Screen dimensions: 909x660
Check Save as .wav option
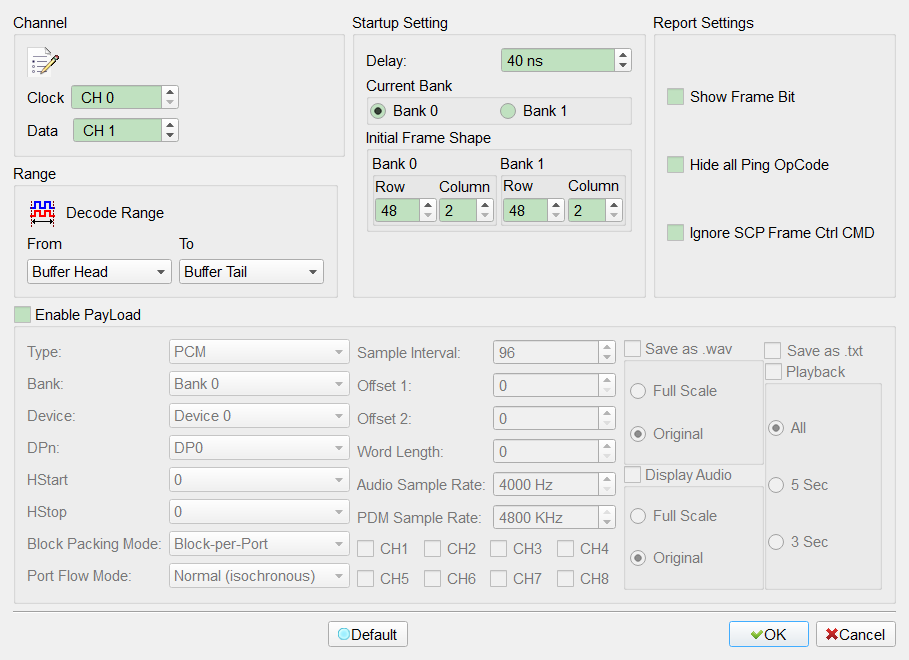[632, 349]
